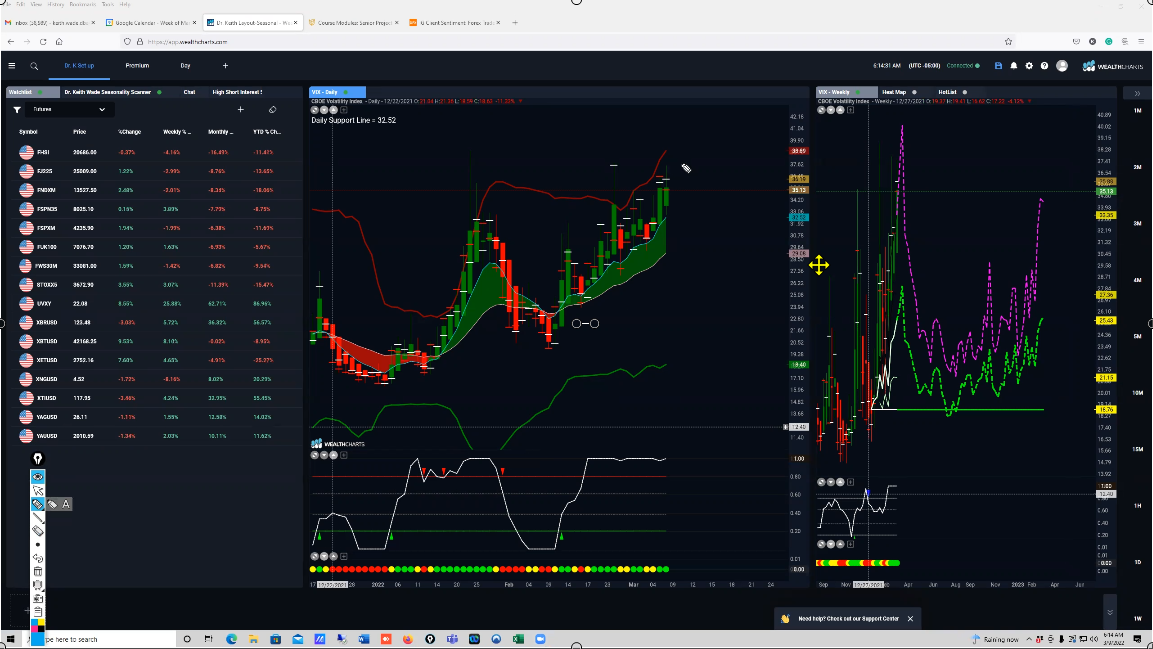Choose the text 'A' annotation option
Image resolution: width=1153 pixels, height=649 pixels.
pyautogui.click(x=66, y=503)
